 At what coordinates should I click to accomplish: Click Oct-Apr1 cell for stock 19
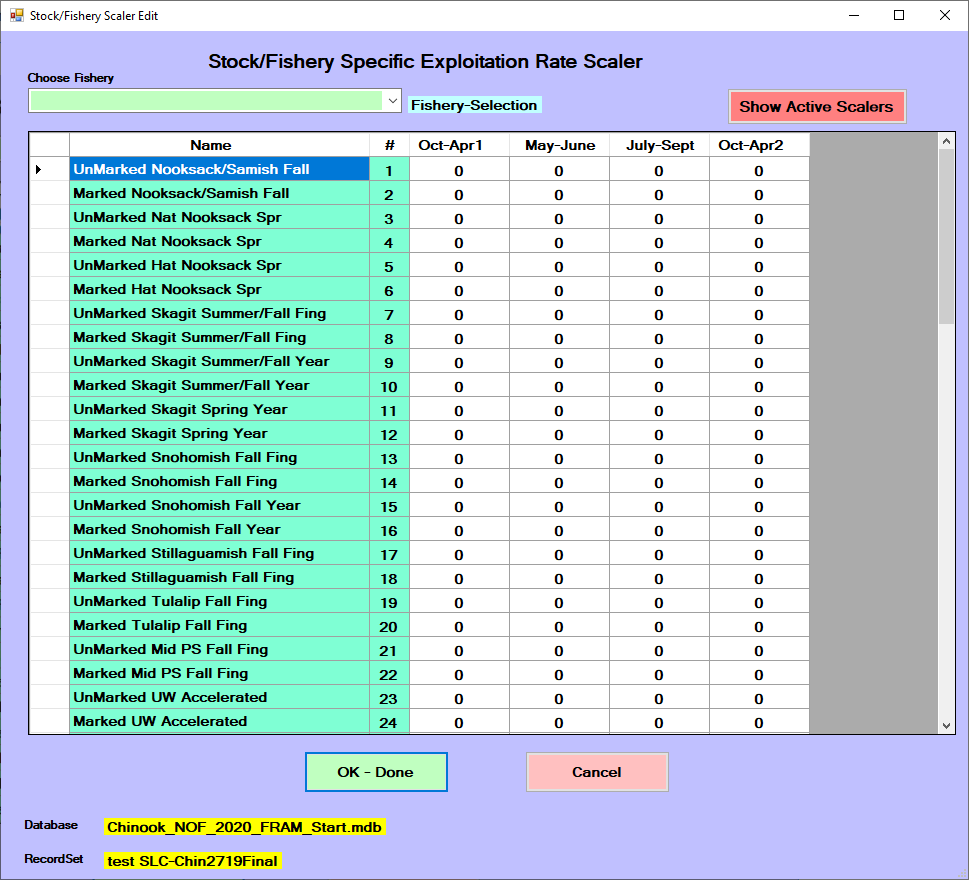pos(459,601)
